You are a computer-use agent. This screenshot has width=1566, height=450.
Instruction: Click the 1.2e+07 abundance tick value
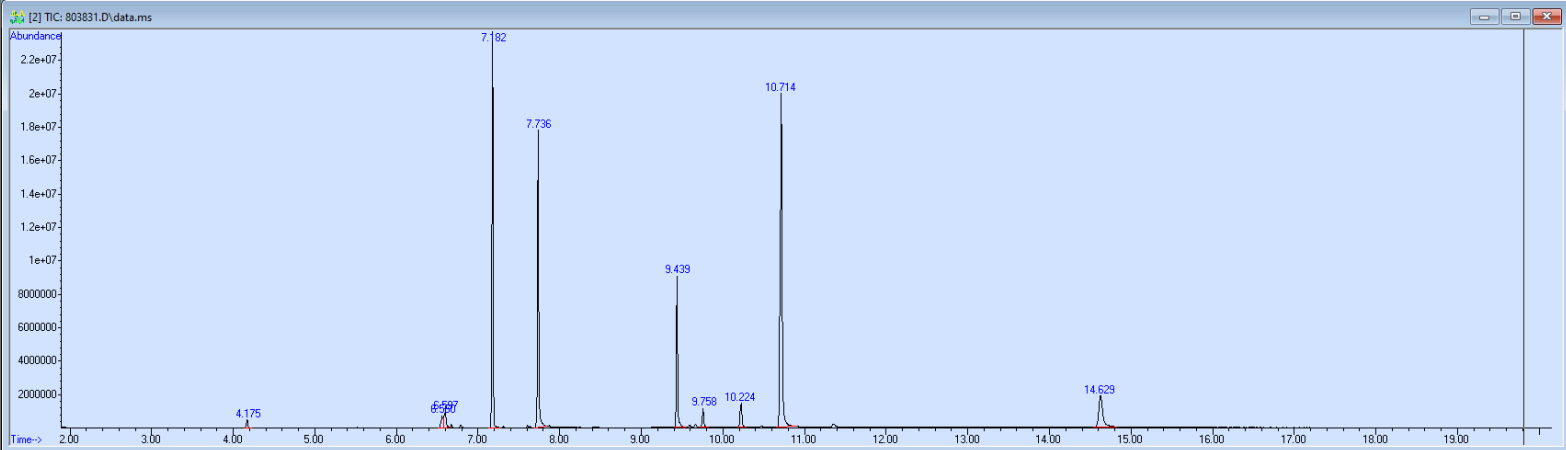[x=41, y=227]
